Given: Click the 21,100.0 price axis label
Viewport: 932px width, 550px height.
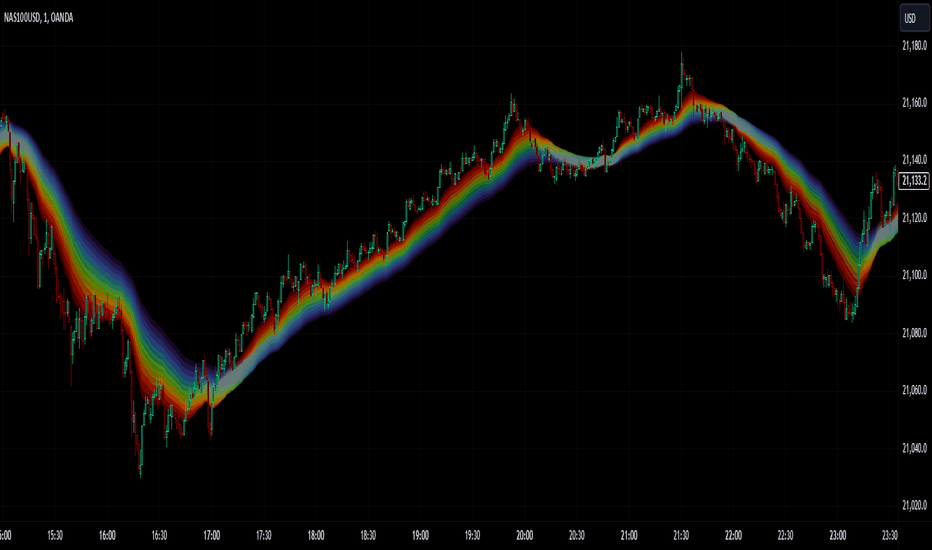Looking at the screenshot, I should coord(914,275).
